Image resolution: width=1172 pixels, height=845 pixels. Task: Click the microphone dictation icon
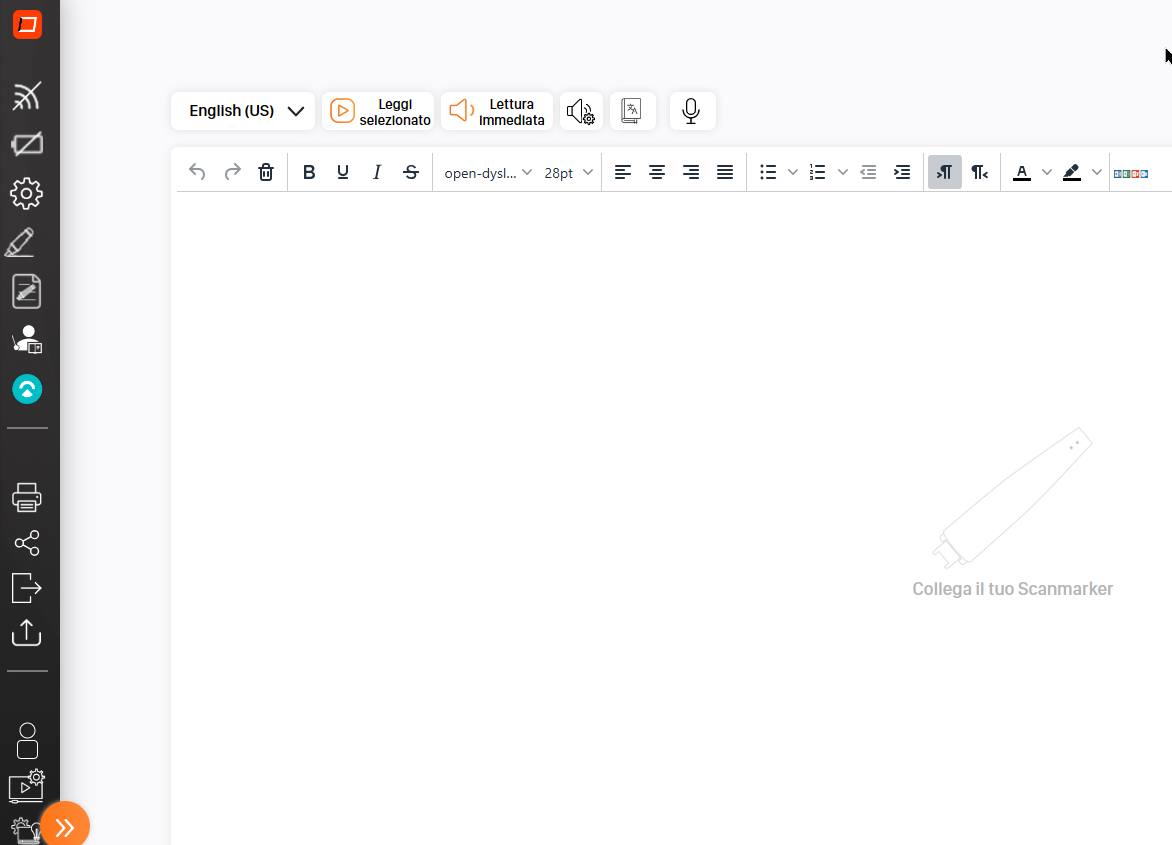tap(691, 111)
